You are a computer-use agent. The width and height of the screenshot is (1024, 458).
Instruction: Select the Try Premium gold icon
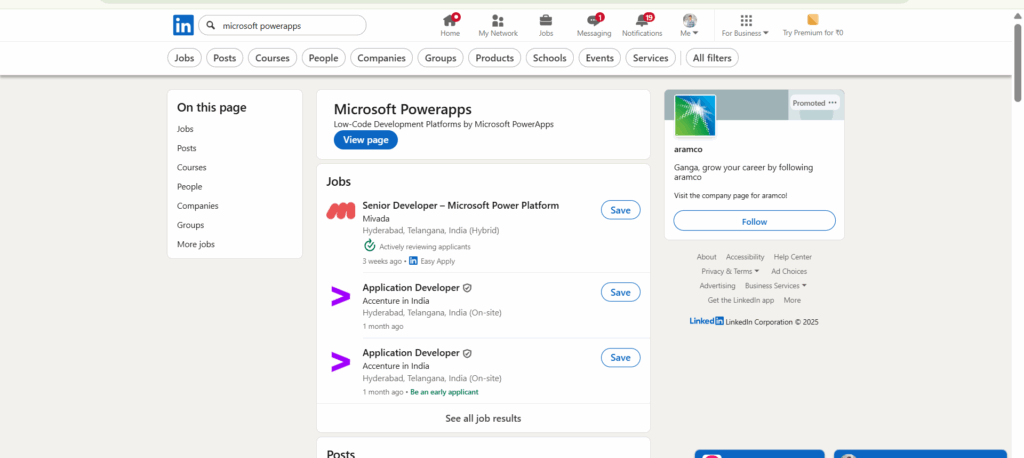[x=813, y=20]
